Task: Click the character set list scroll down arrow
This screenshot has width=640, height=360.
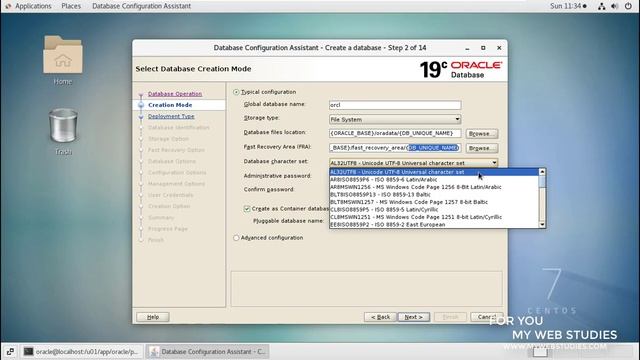Action: [x=542, y=224]
